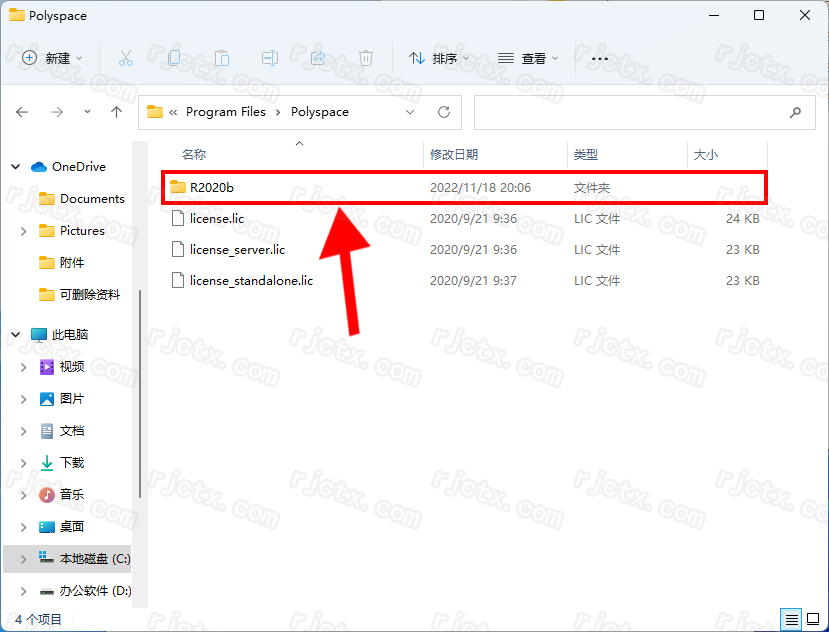Select the R2020b folder
829x632 pixels.
click(x=211, y=187)
